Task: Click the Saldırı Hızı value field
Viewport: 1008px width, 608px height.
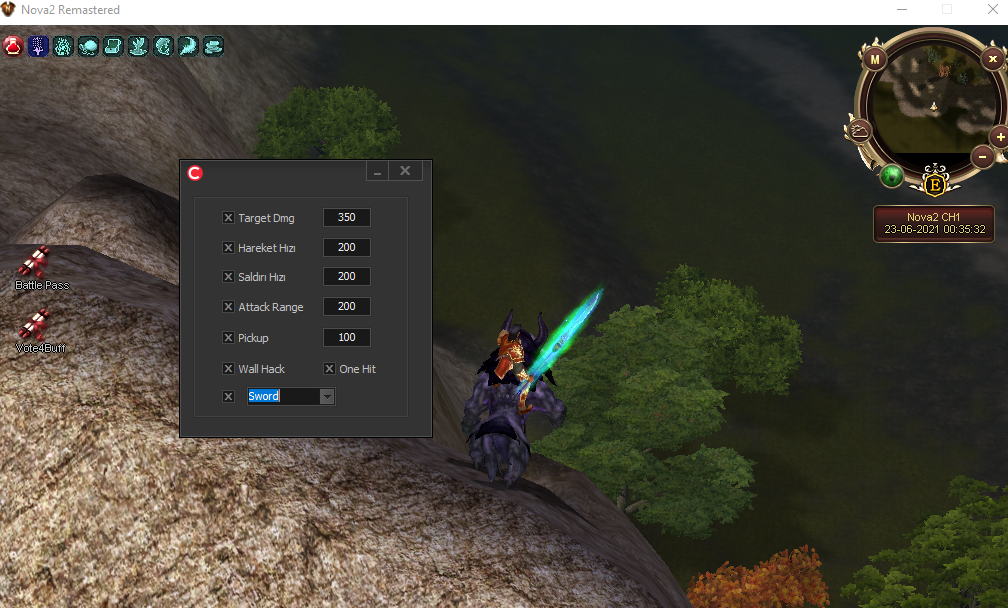Action: click(x=346, y=276)
